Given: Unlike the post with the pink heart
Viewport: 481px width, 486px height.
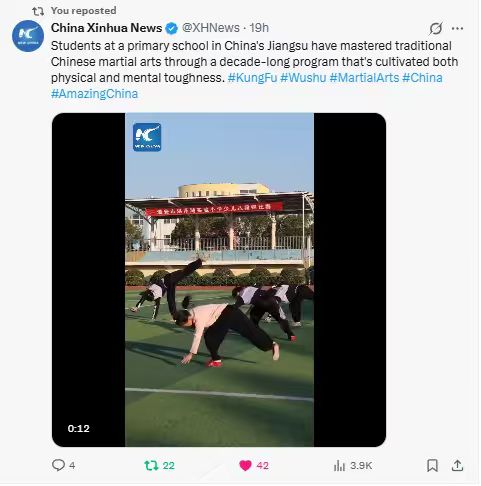Looking at the screenshot, I should tap(245, 465).
